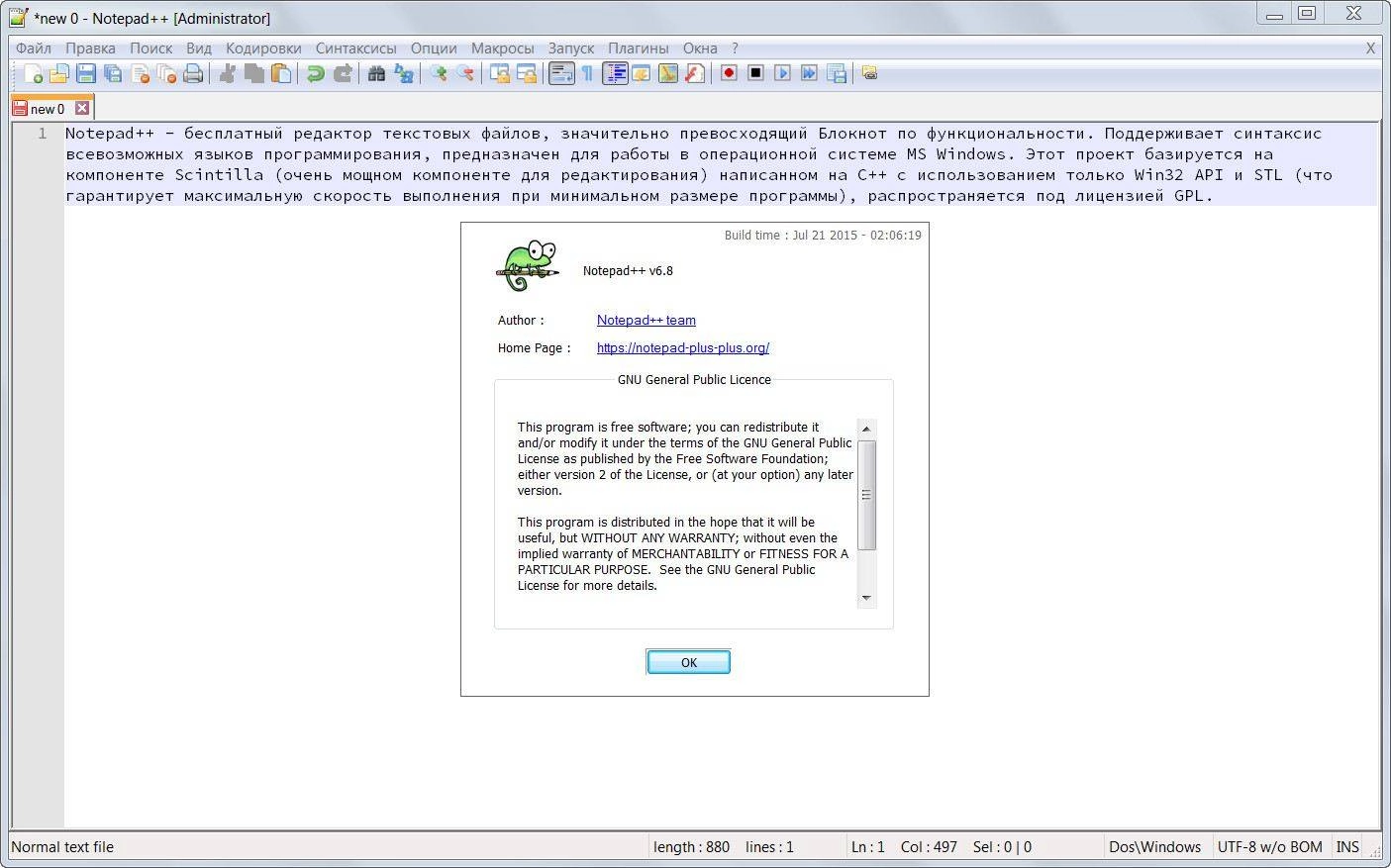The height and width of the screenshot is (868, 1391).
Task: Click the UTF-8 w/o BOM status field
Action: [1269, 847]
